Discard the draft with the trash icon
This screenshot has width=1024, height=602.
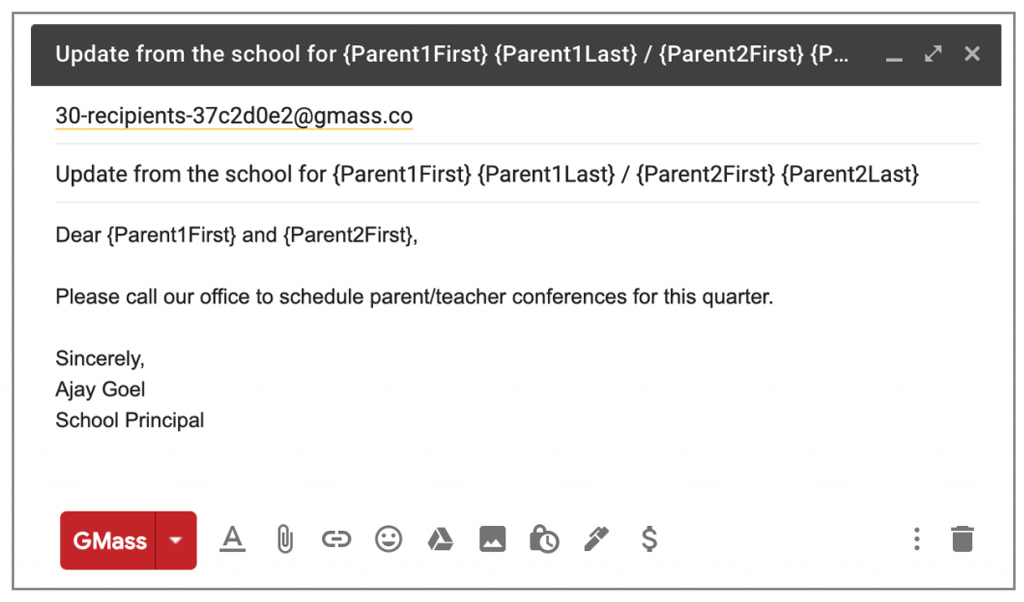(x=962, y=540)
